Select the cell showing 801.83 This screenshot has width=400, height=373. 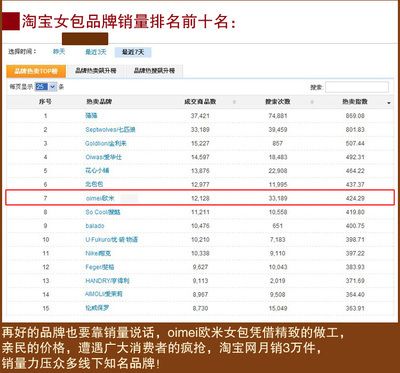tap(355, 129)
